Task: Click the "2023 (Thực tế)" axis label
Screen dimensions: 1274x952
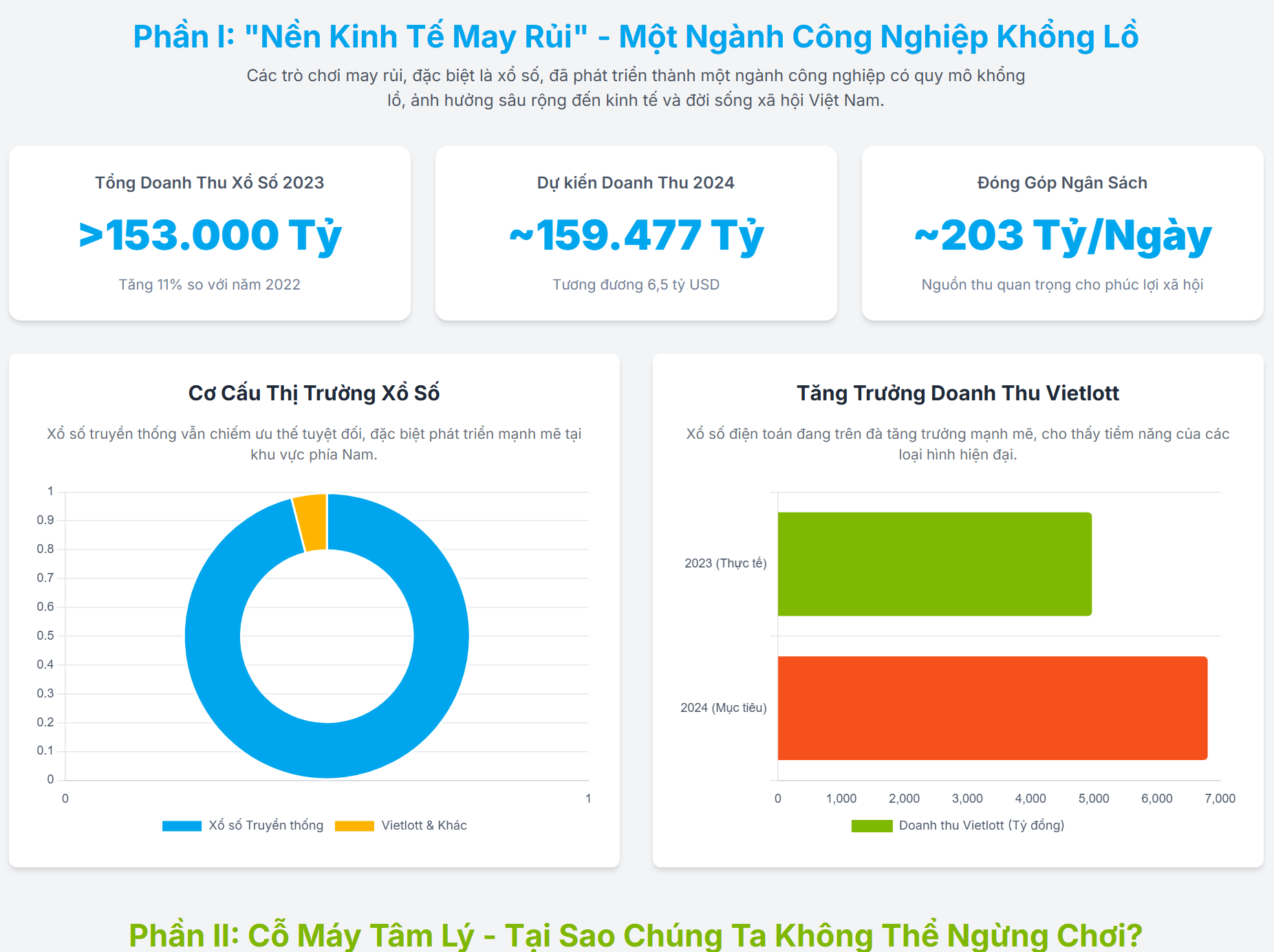Action: click(x=725, y=563)
